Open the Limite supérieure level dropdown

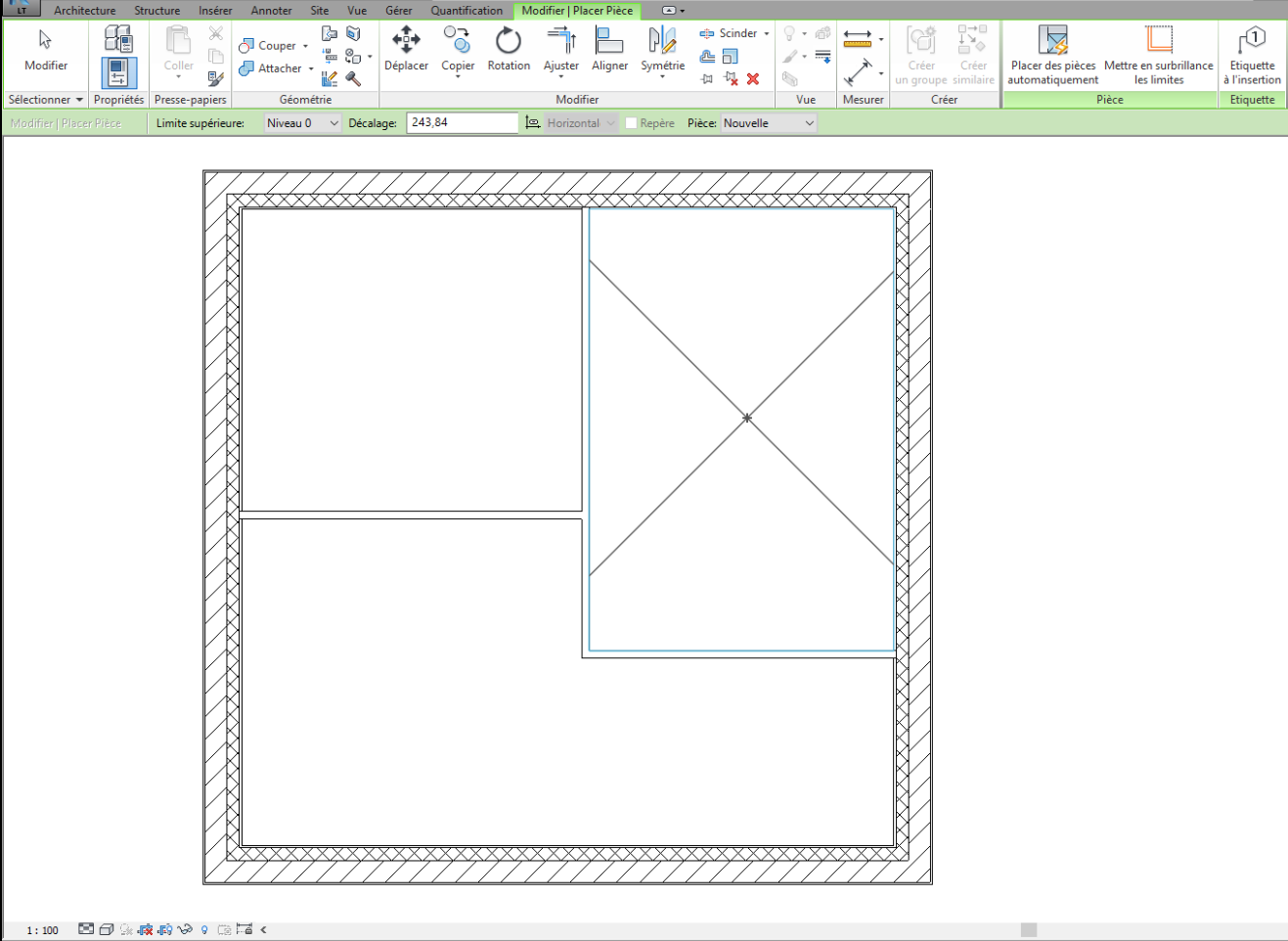[333, 122]
